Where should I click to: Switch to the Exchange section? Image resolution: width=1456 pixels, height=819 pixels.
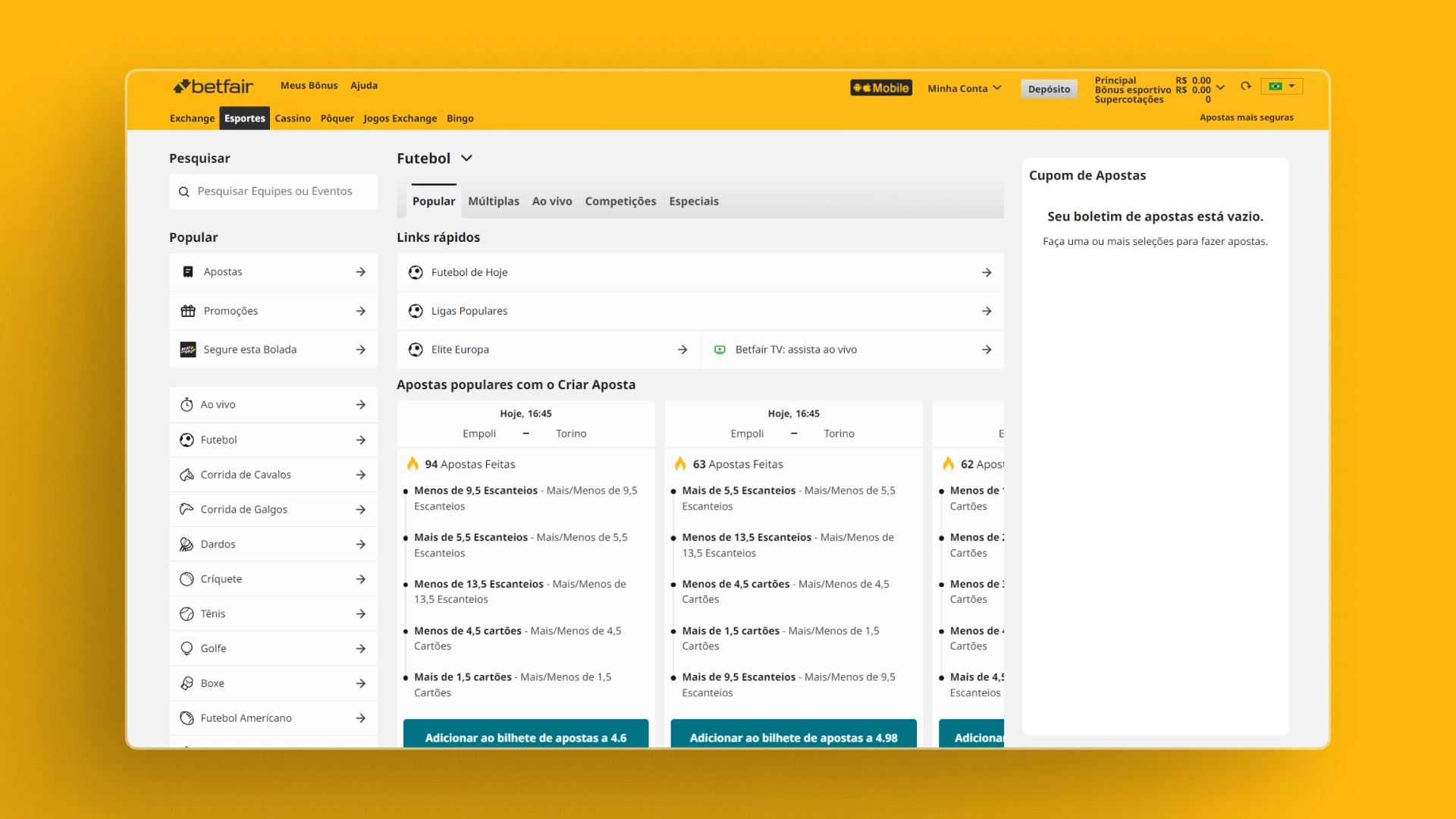coord(192,118)
